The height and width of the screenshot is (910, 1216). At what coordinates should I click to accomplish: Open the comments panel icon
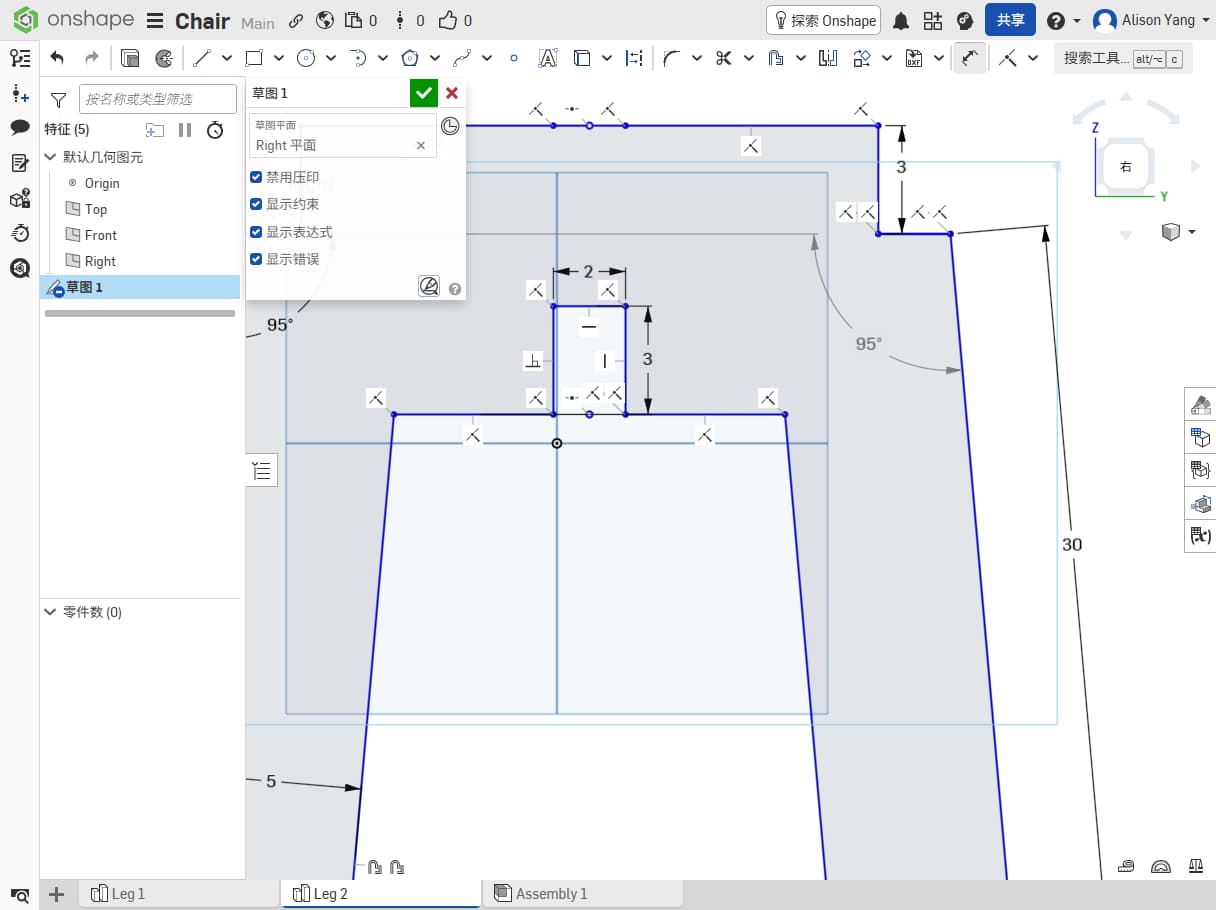click(20, 127)
